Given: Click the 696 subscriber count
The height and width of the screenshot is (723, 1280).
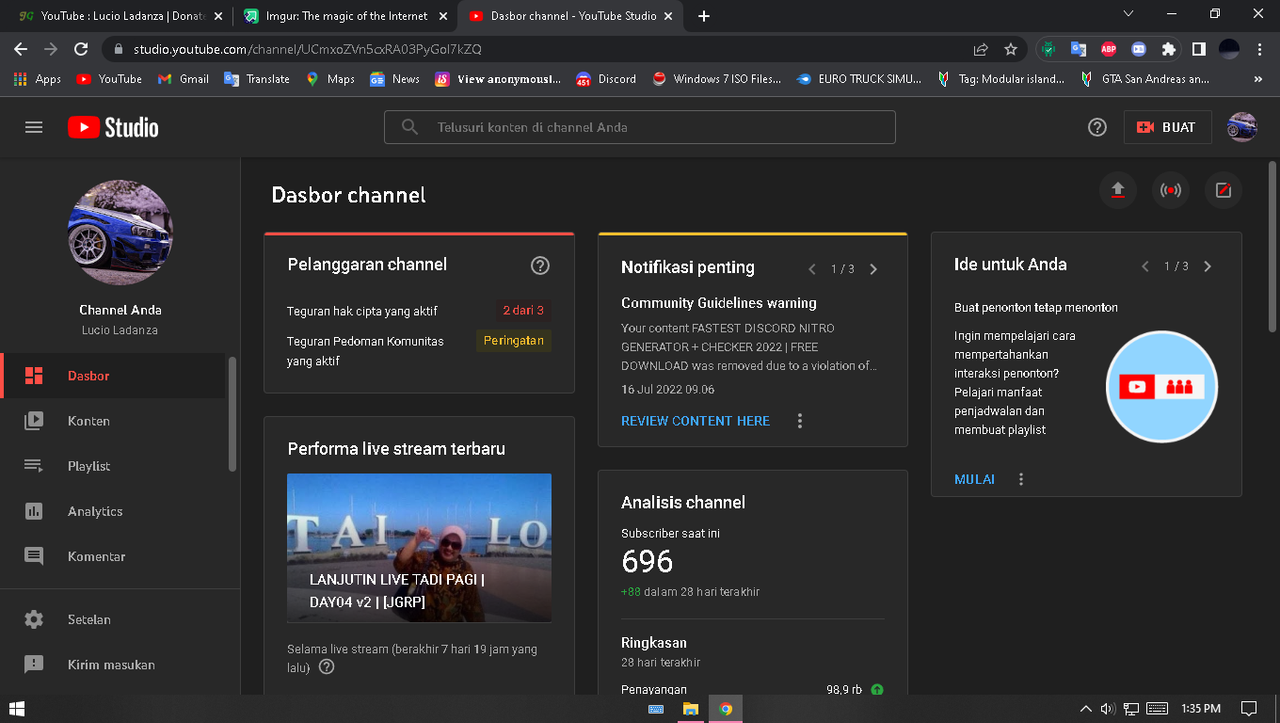Looking at the screenshot, I should (647, 562).
